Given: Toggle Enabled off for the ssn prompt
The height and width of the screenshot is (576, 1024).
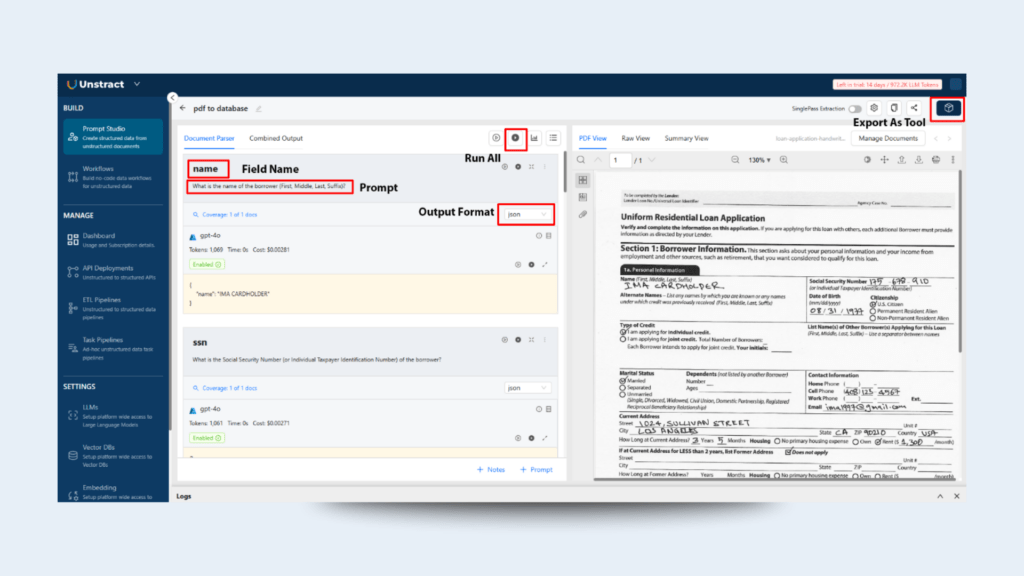Looking at the screenshot, I should coord(205,436).
